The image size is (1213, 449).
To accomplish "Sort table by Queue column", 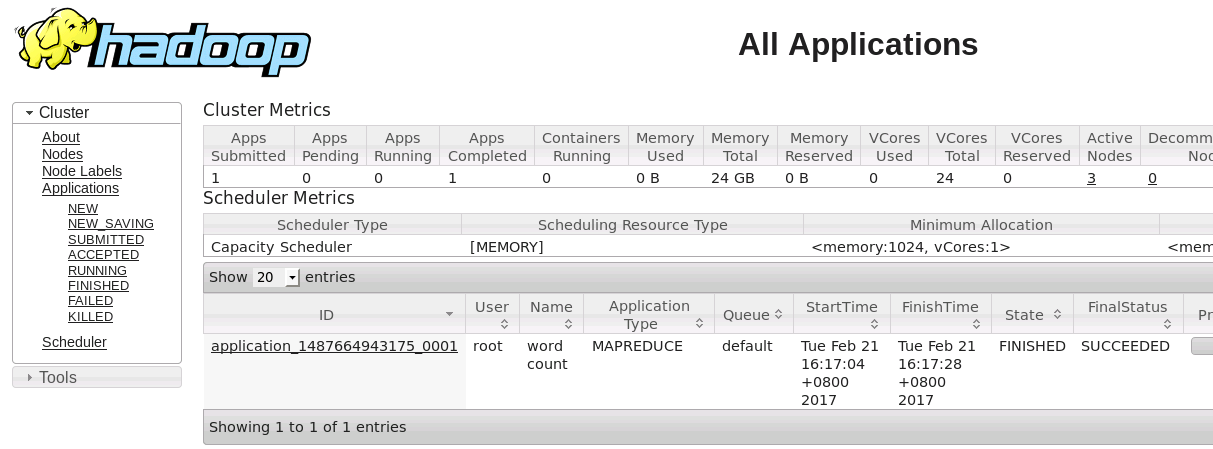I will click(754, 314).
